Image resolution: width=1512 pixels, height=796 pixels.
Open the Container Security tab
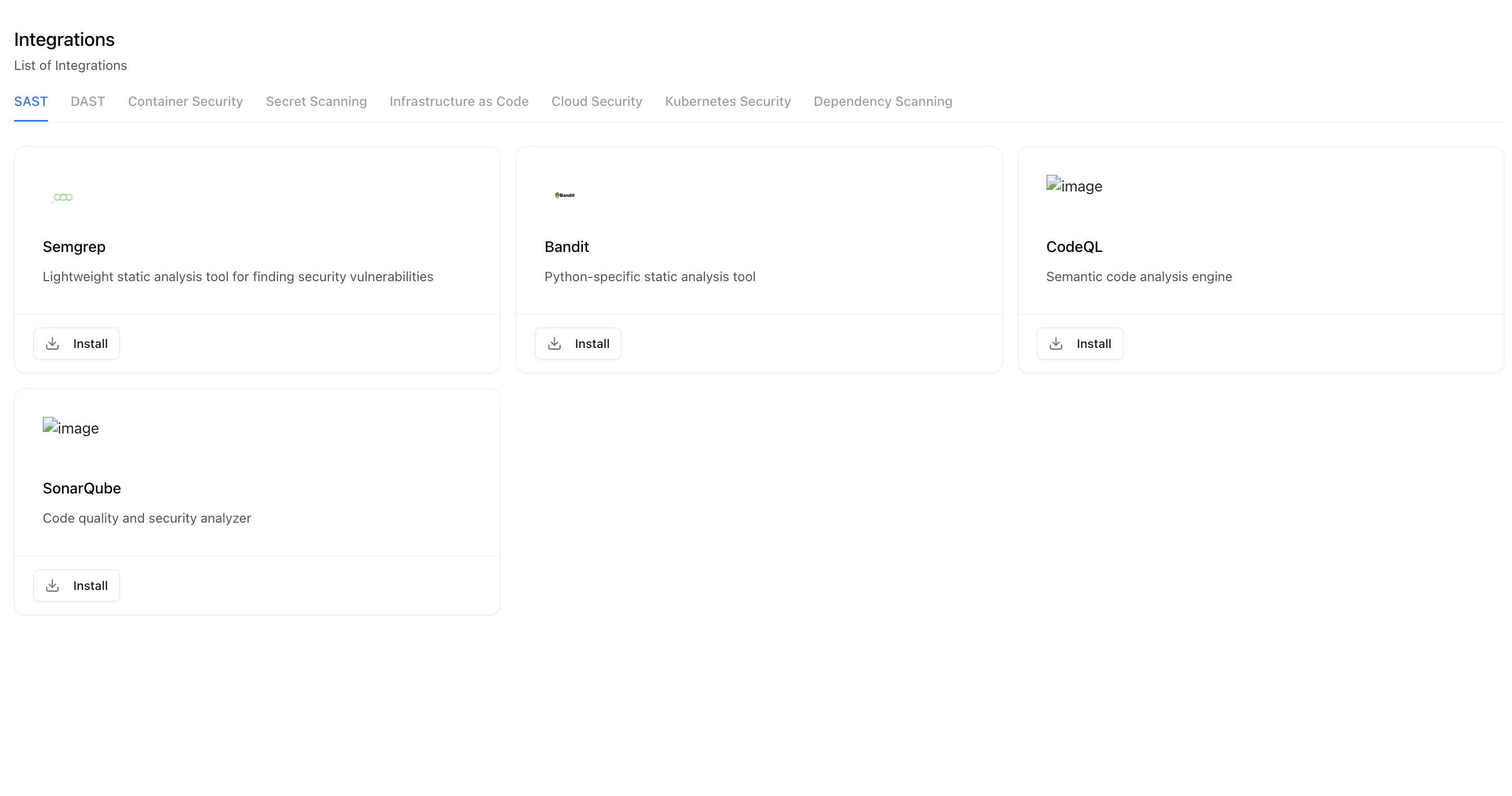click(x=186, y=102)
